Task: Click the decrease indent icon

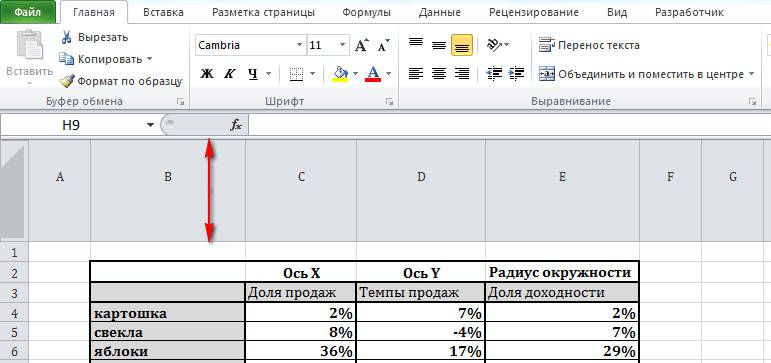Action: pyautogui.click(x=494, y=73)
